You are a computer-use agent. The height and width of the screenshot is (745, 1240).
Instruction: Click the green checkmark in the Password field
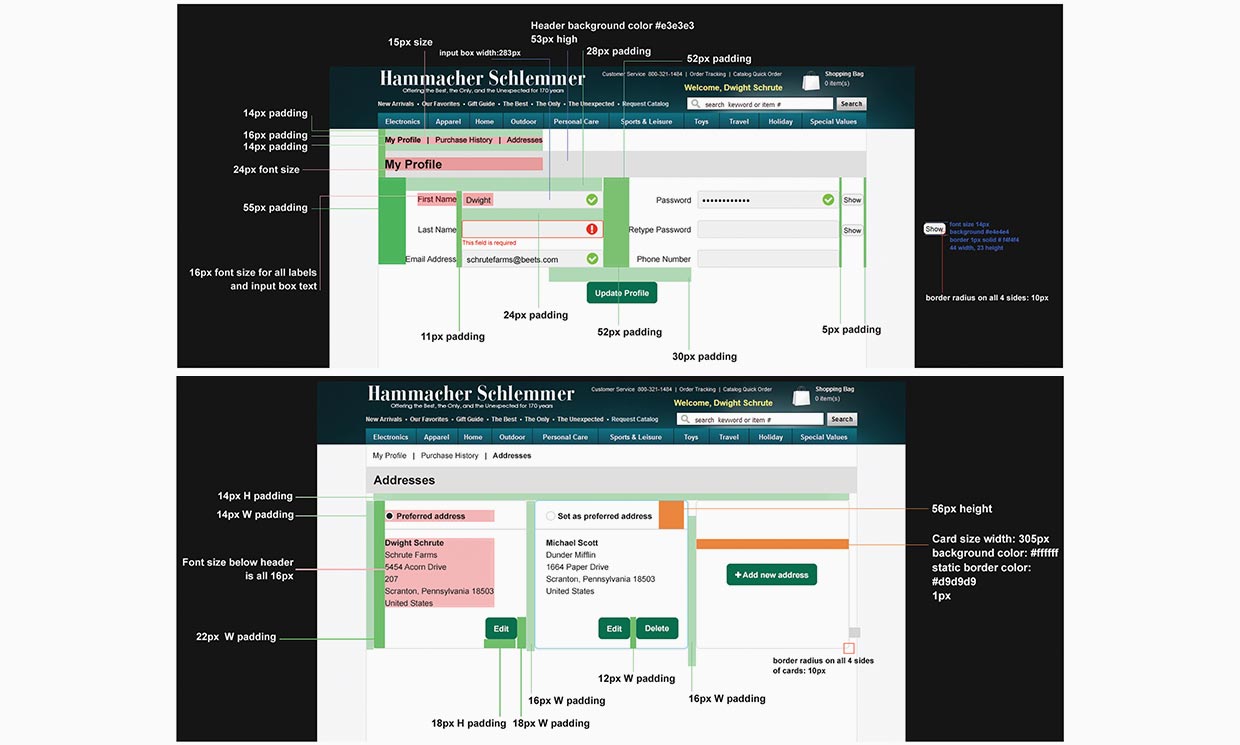click(x=828, y=200)
